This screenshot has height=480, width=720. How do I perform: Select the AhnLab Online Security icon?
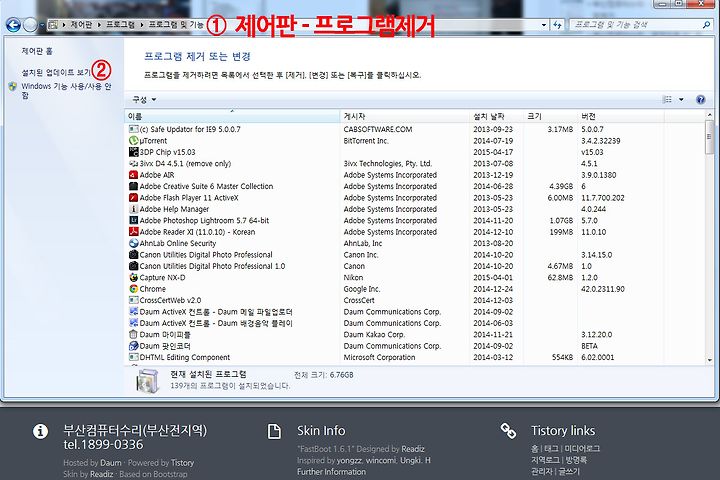pyautogui.click(x=134, y=243)
